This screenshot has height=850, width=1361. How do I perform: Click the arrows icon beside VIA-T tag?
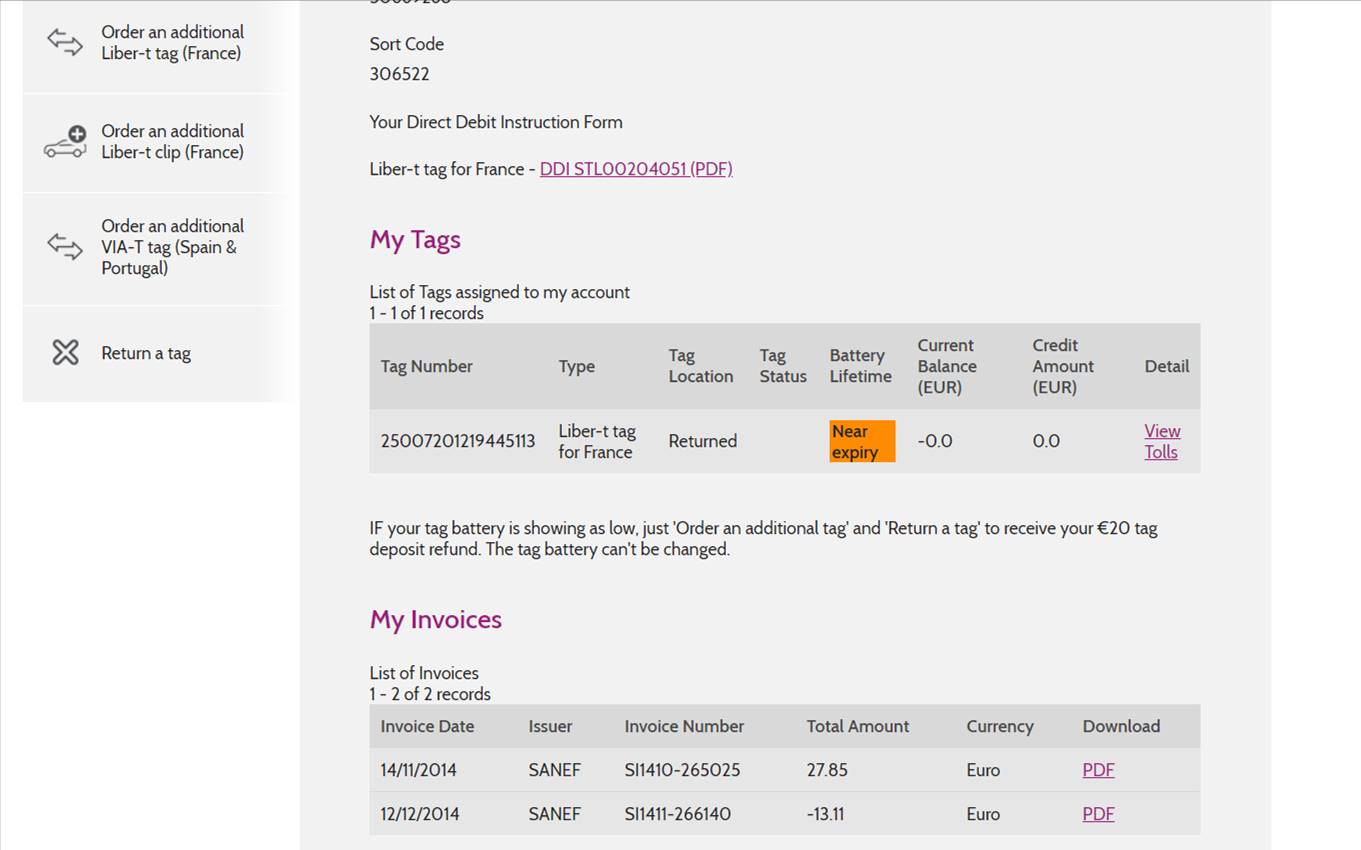click(x=65, y=246)
